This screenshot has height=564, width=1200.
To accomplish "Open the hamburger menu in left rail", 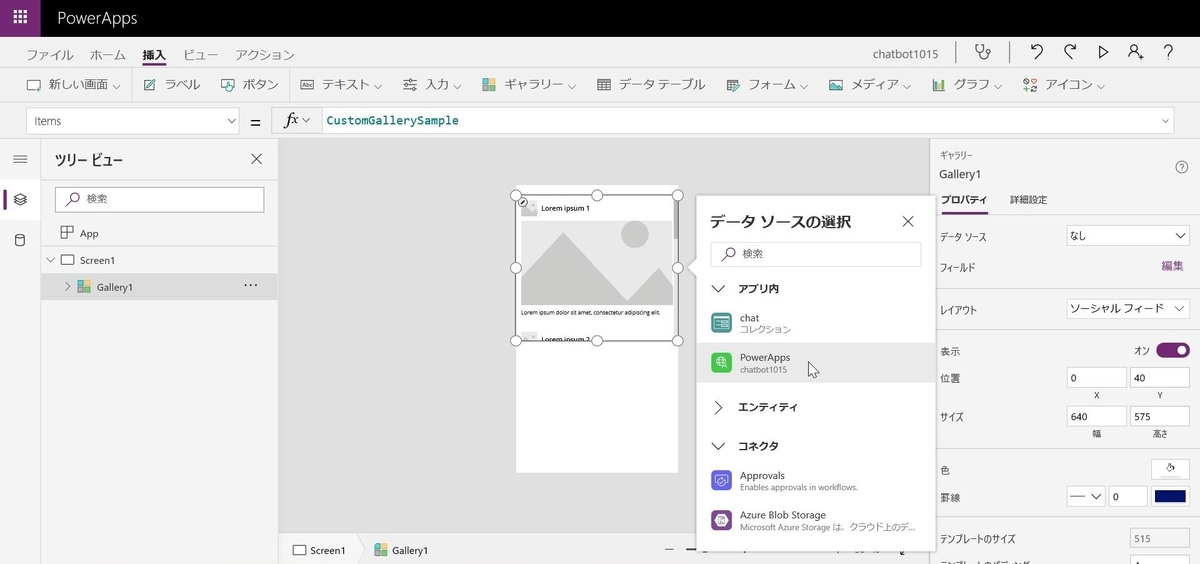I will tap(20, 159).
